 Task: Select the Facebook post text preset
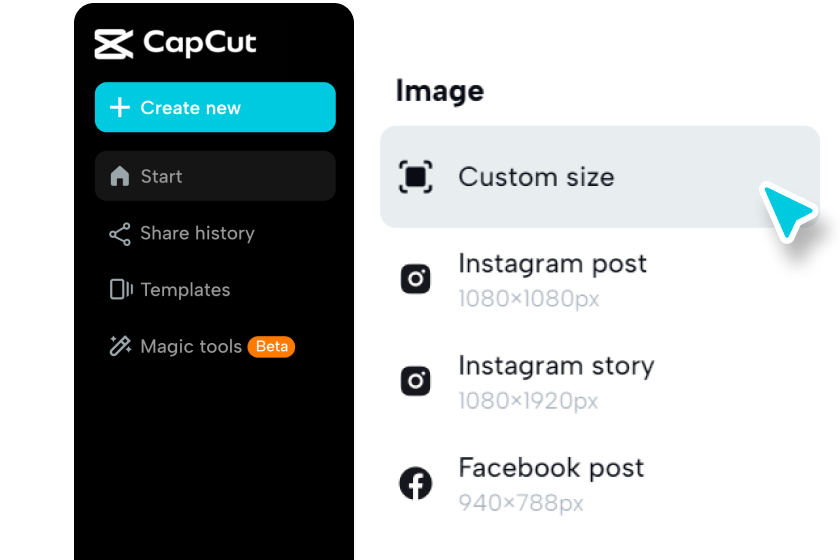551,468
